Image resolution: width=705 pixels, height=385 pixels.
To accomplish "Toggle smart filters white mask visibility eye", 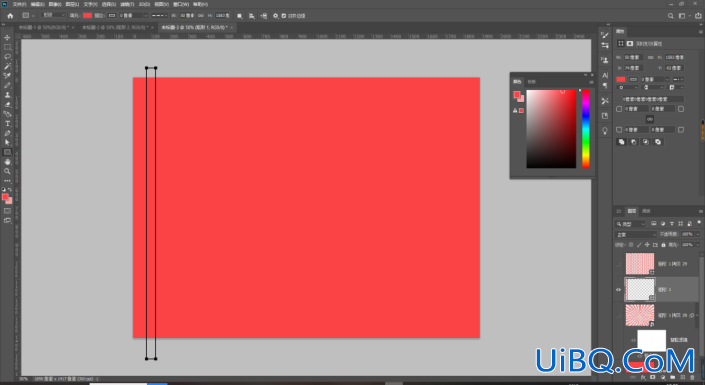I will point(633,340).
